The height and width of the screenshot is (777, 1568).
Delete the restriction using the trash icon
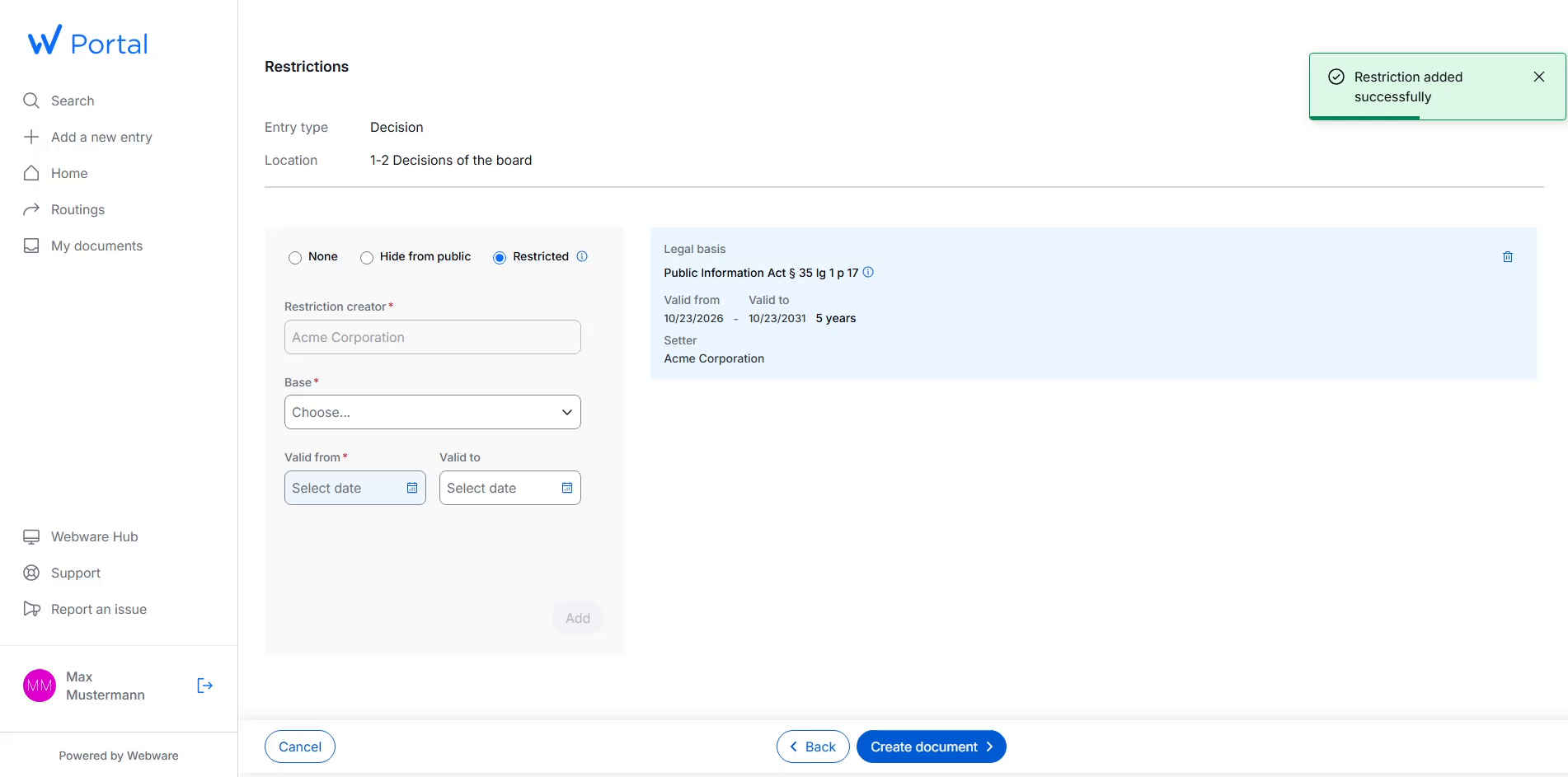pos(1507,257)
